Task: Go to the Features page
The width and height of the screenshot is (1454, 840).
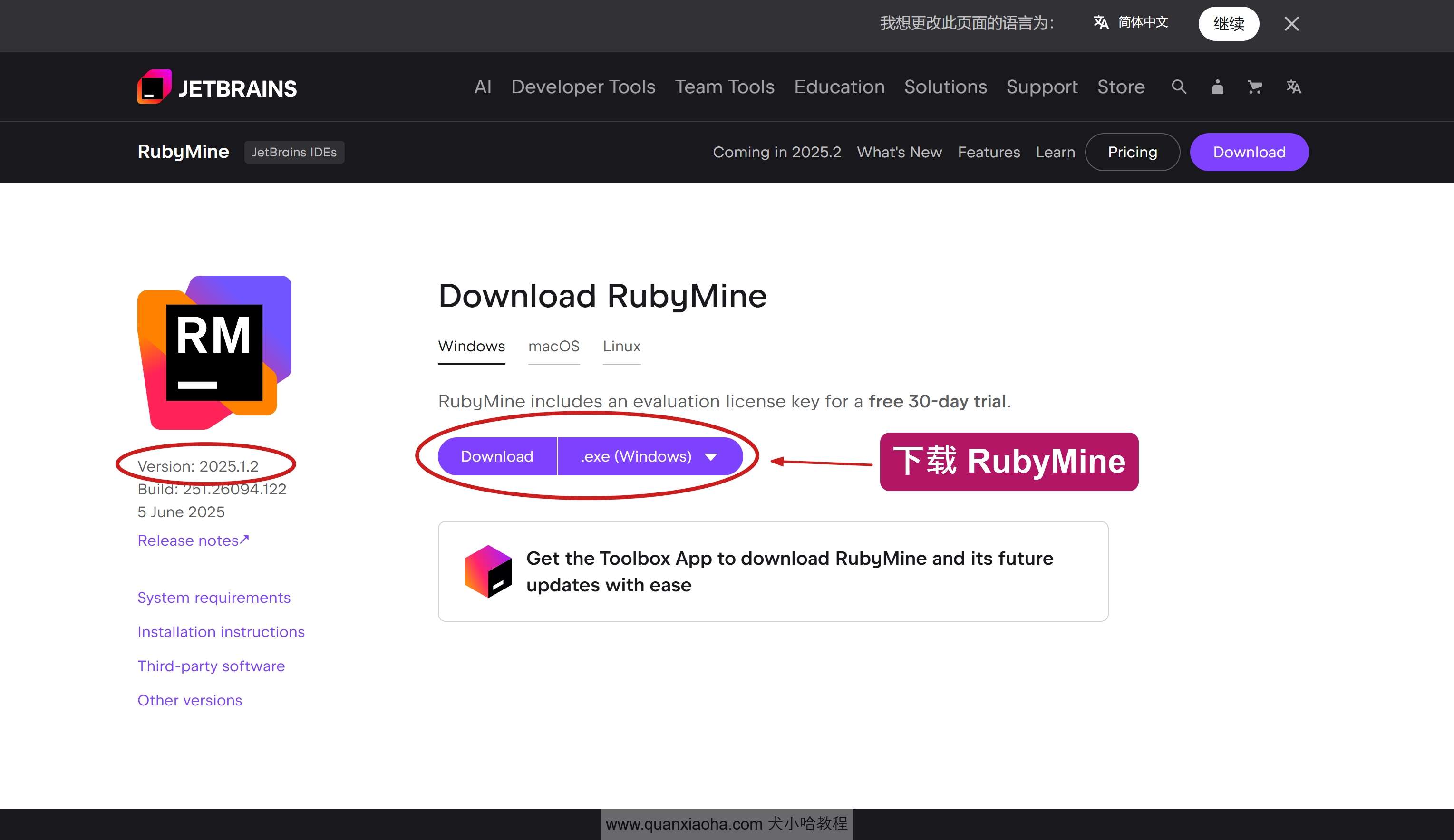Action: [x=989, y=152]
